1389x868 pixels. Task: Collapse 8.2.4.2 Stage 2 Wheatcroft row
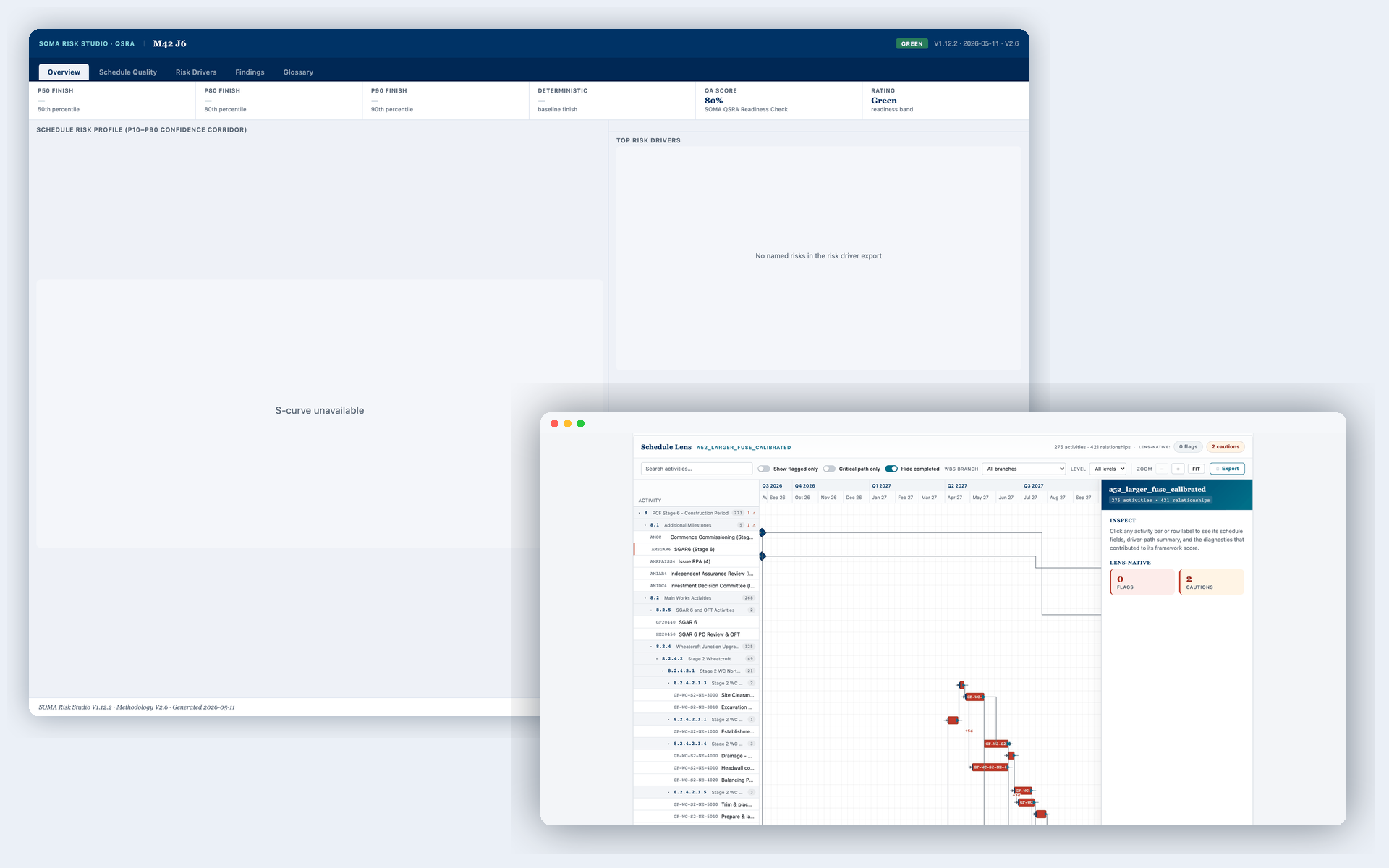pyautogui.click(x=657, y=659)
